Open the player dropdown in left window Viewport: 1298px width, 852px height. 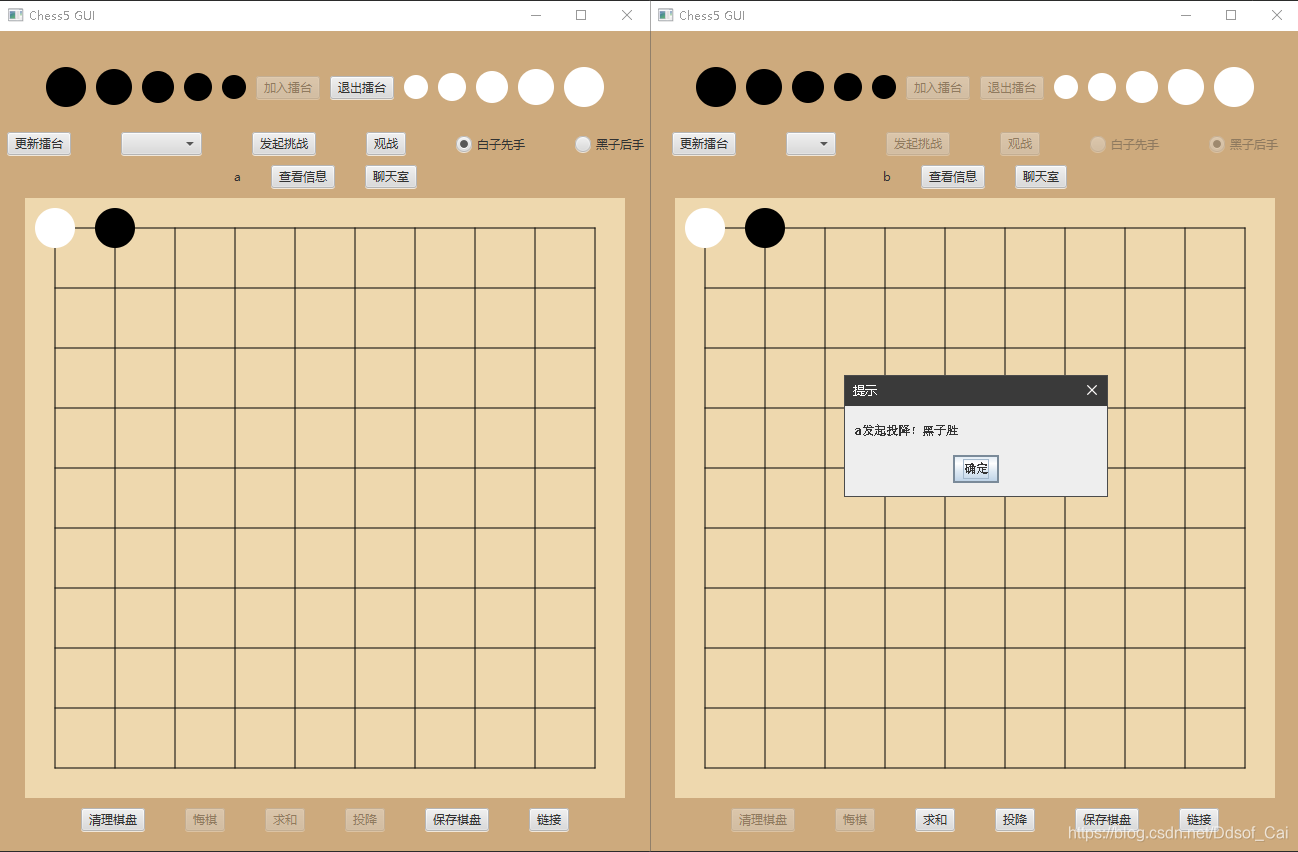point(161,144)
